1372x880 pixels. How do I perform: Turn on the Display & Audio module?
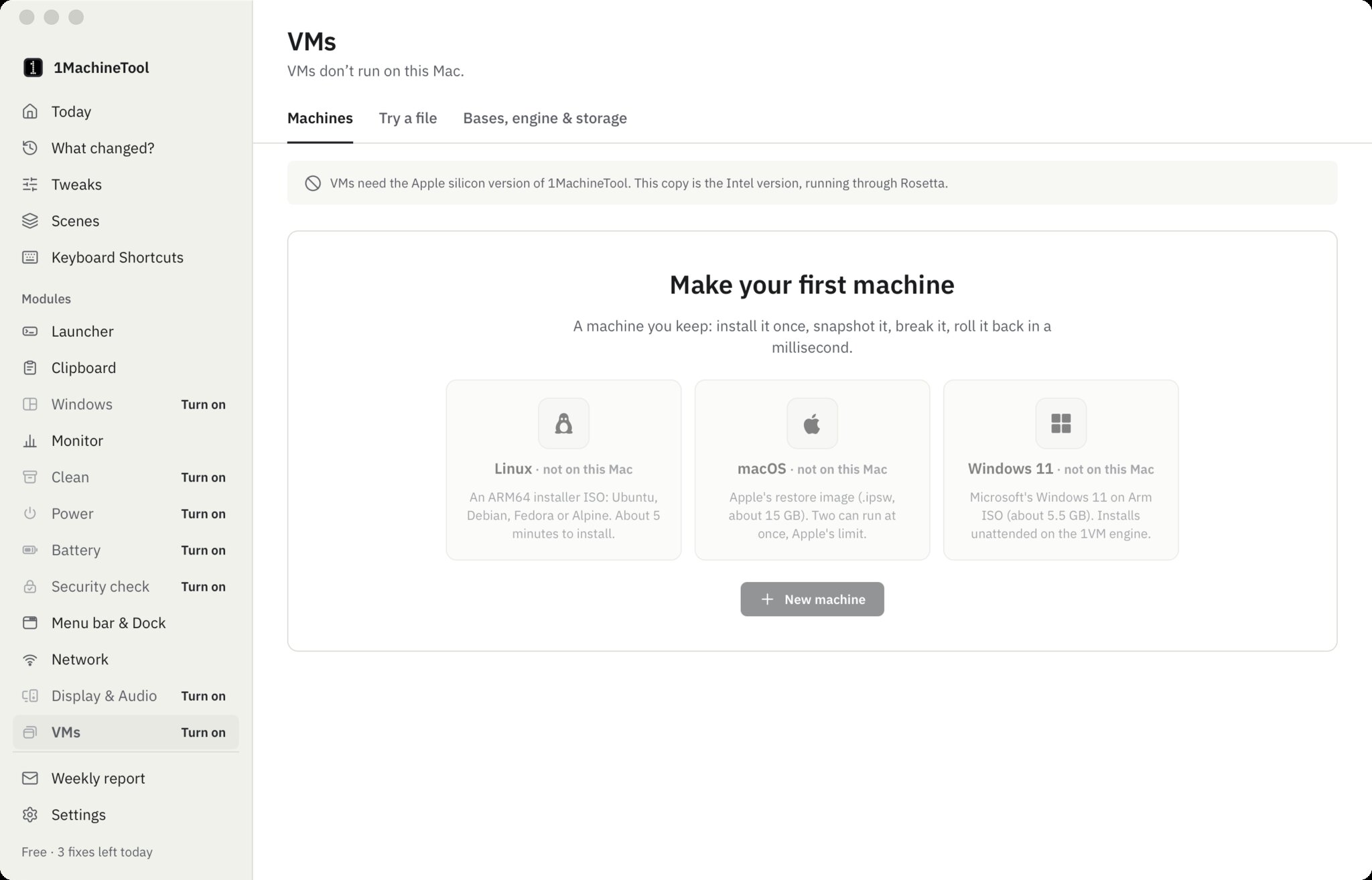[203, 696]
